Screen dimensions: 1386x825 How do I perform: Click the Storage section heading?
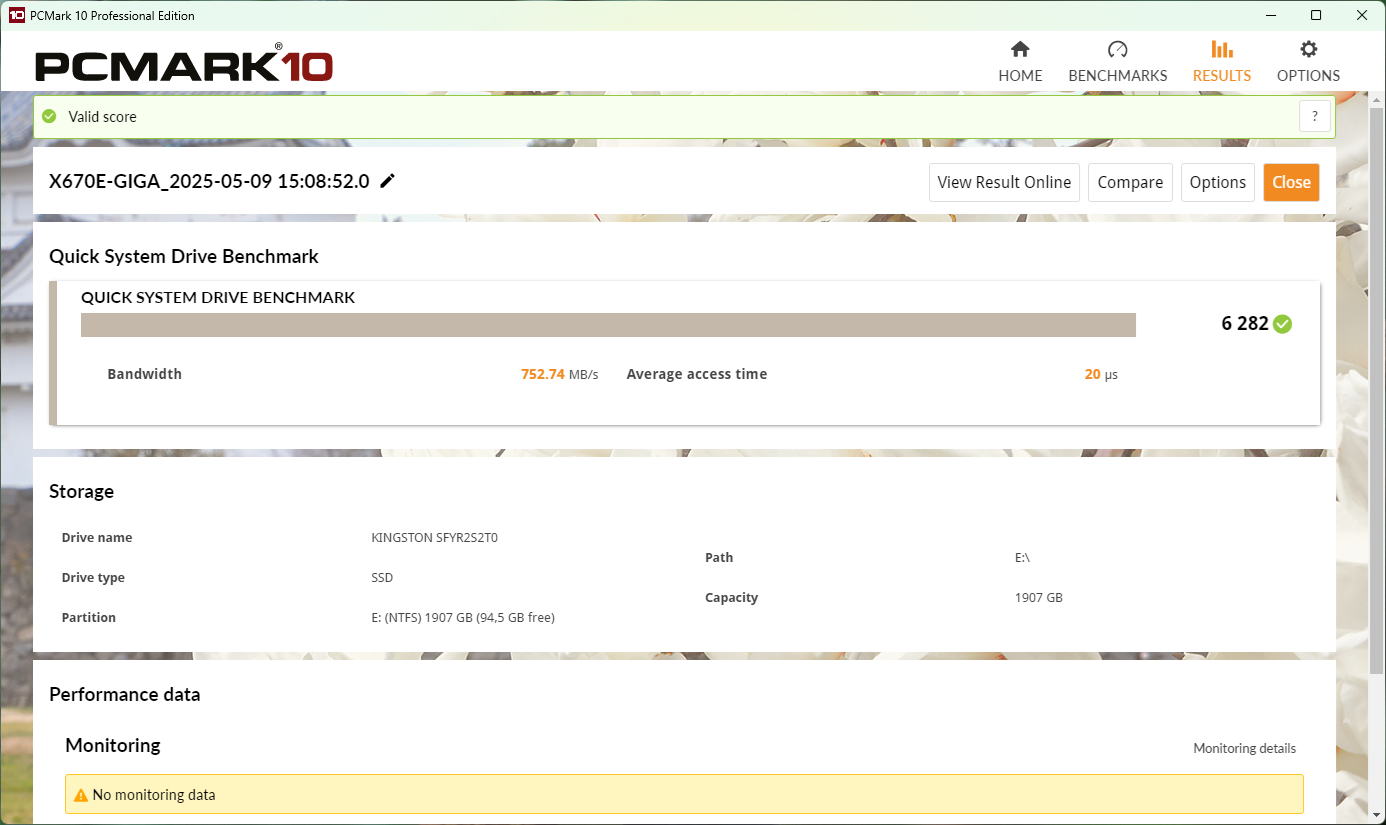point(81,492)
